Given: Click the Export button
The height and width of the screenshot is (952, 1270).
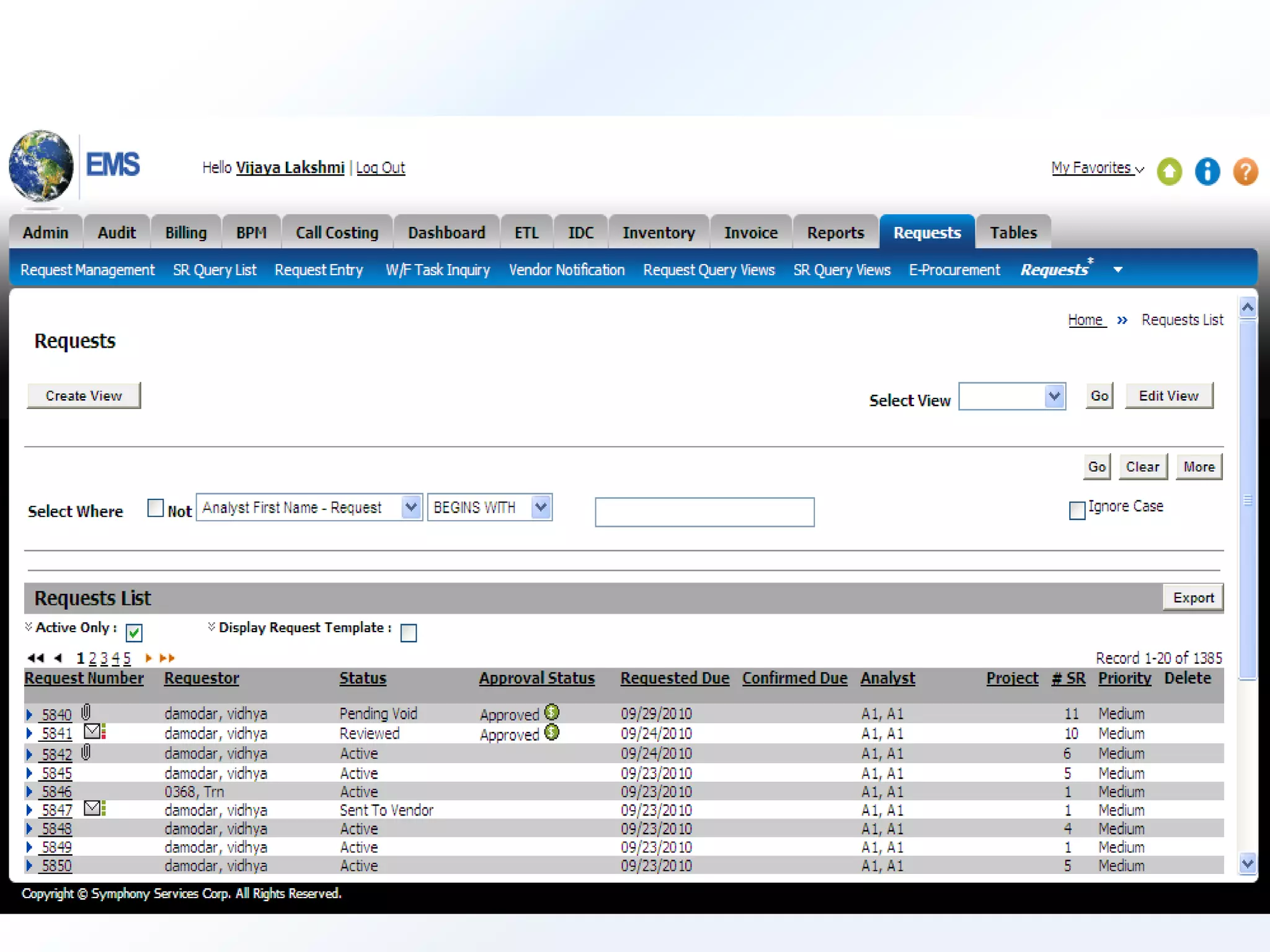Looking at the screenshot, I should (1192, 598).
